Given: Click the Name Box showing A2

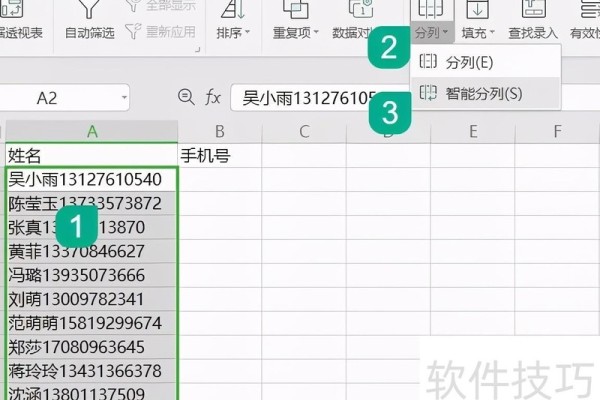Looking at the screenshot, I should coord(64,98).
